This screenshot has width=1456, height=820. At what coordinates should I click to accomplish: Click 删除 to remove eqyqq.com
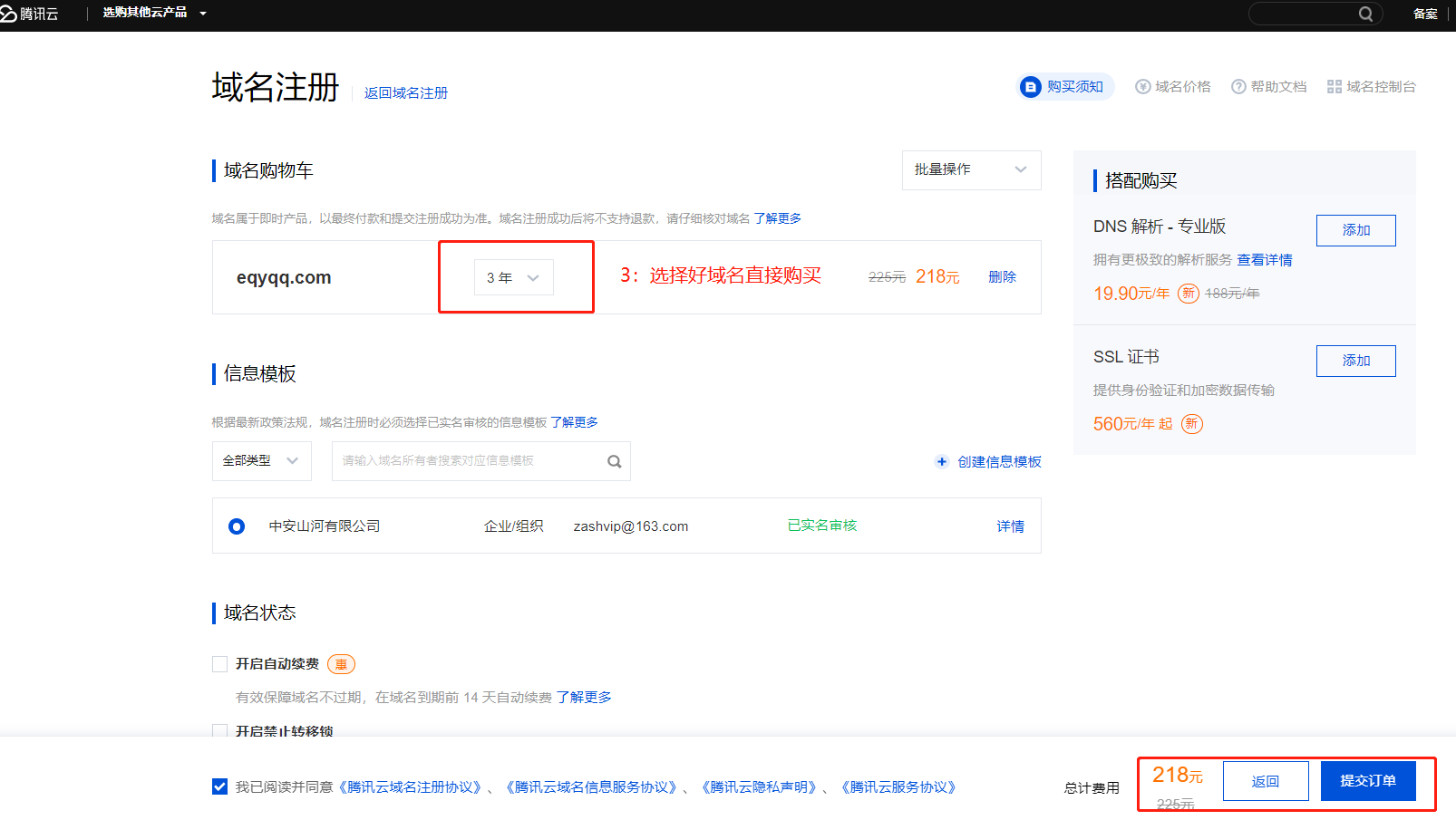1002,277
